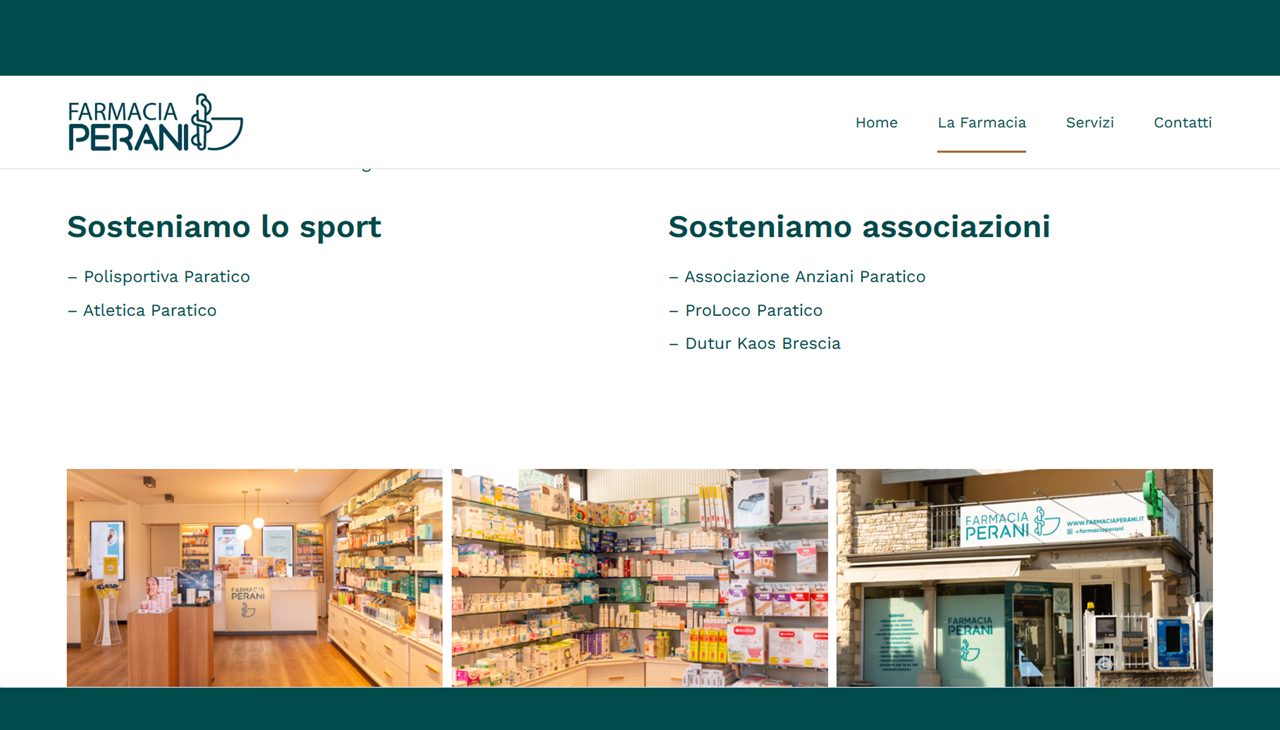The height and width of the screenshot is (730, 1280).
Task: Click the dark green top bar
Action: (640, 38)
